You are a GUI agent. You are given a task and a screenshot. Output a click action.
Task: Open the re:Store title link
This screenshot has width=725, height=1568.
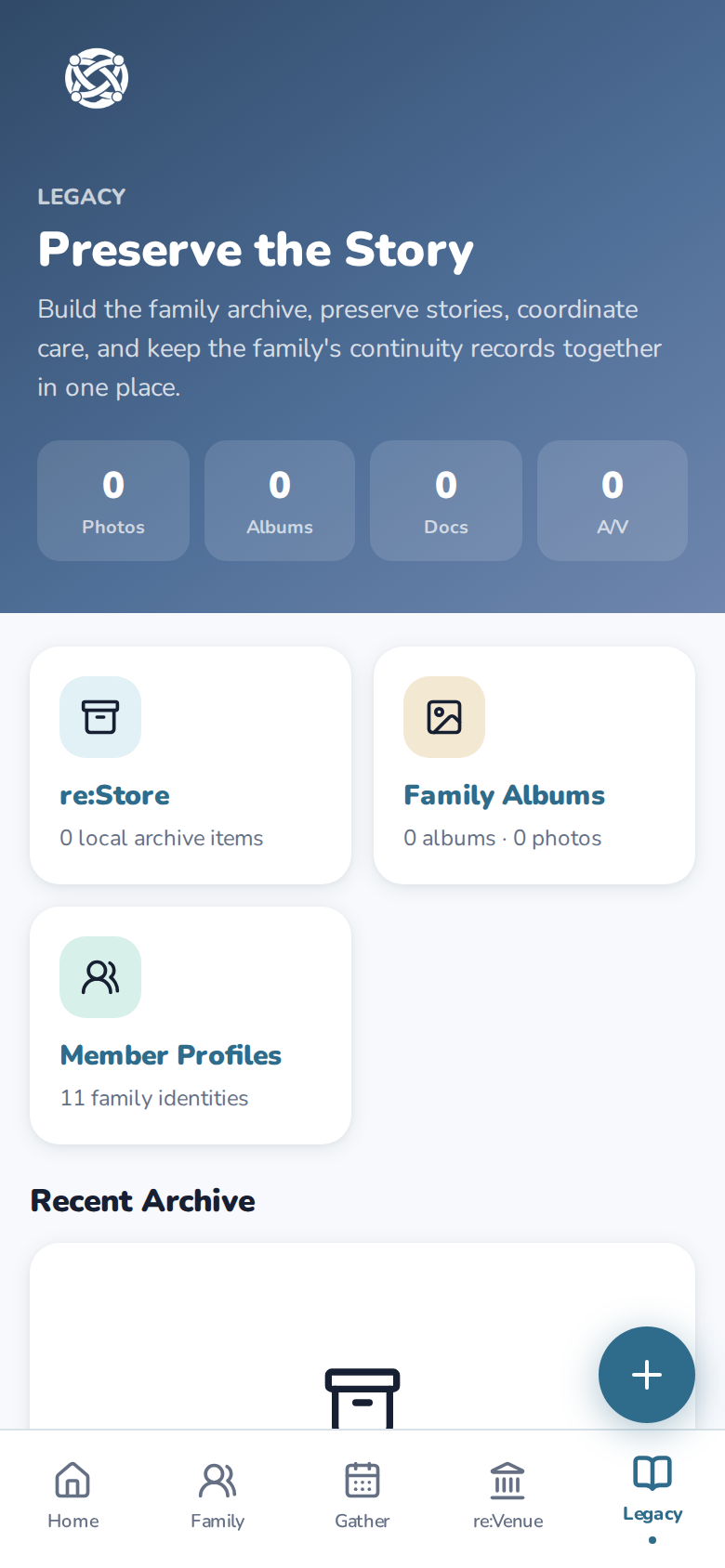coord(114,795)
